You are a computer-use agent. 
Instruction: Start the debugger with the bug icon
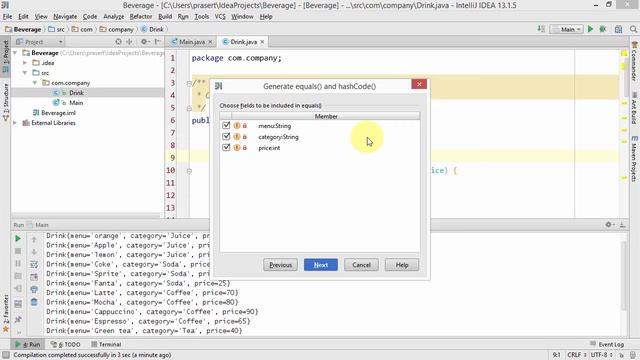pyautogui.click(x=602, y=29)
